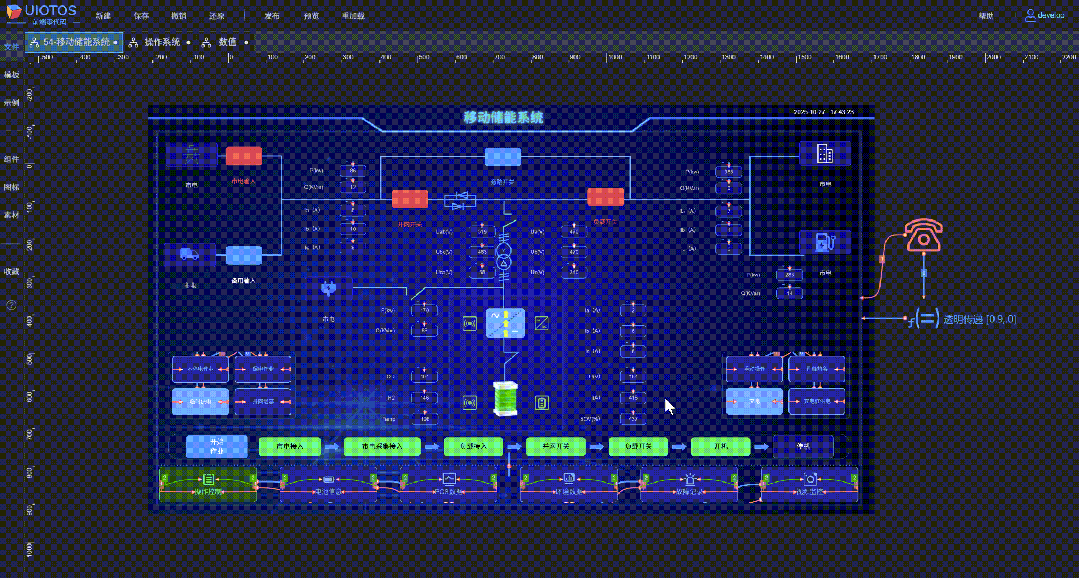Click the 市电采集输入 flow step

click(x=381, y=447)
